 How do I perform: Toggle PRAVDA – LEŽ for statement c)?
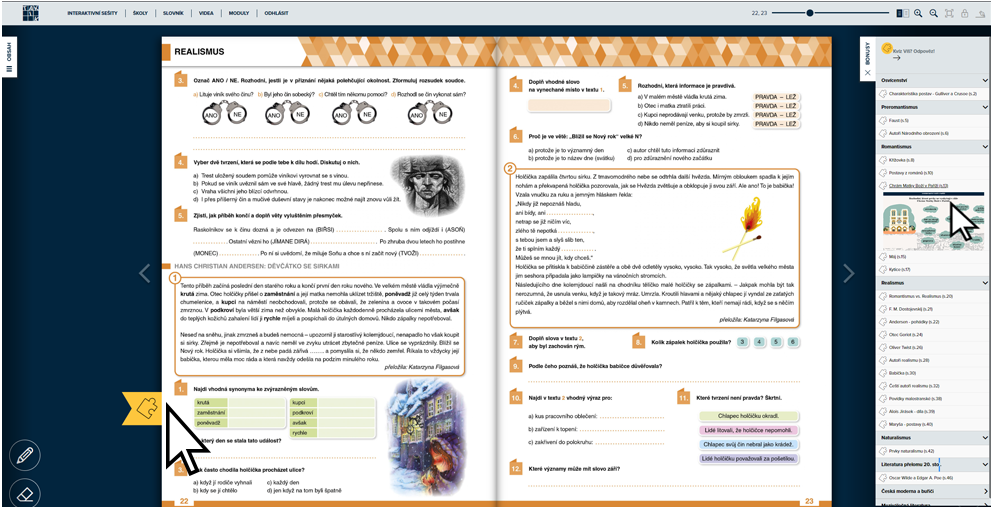coord(775,116)
